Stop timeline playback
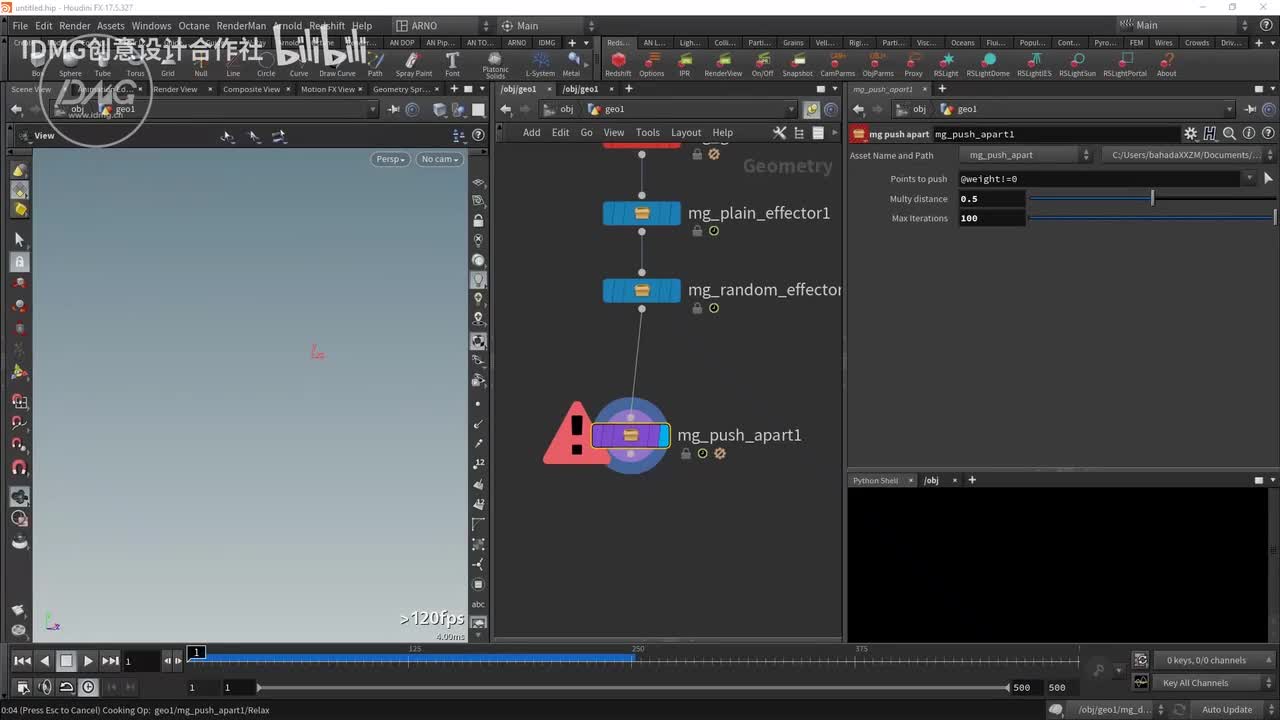This screenshot has width=1280, height=720. [x=66, y=661]
